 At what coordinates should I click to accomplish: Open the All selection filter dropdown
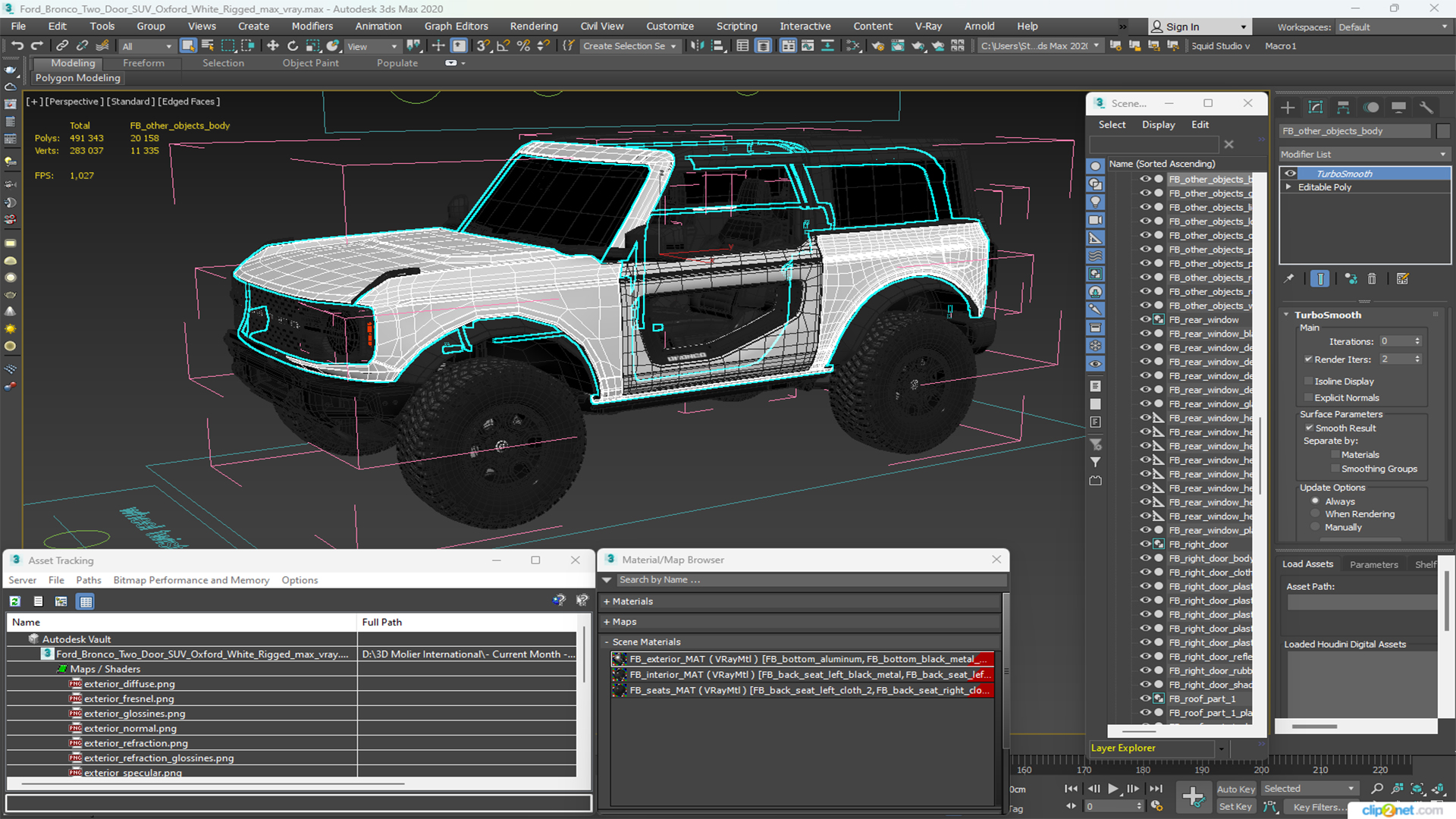(147, 46)
